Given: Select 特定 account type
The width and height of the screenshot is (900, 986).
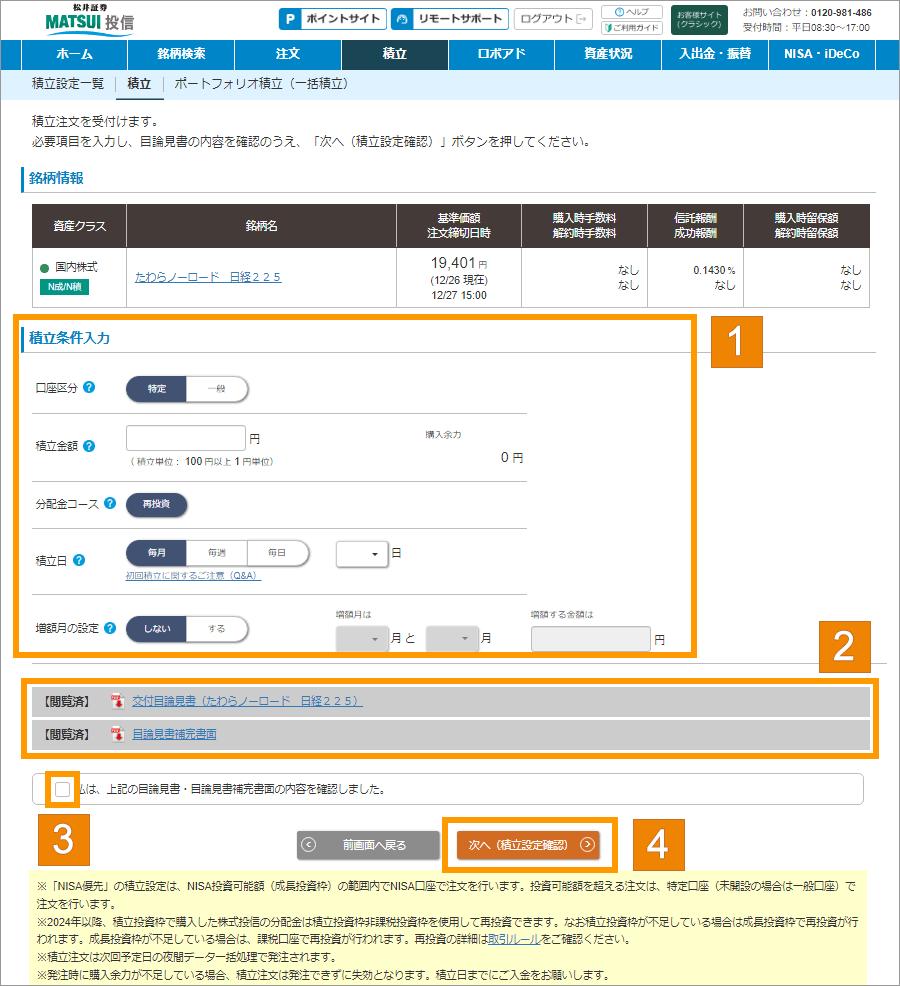Looking at the screenshot, I should coord(157,389).
